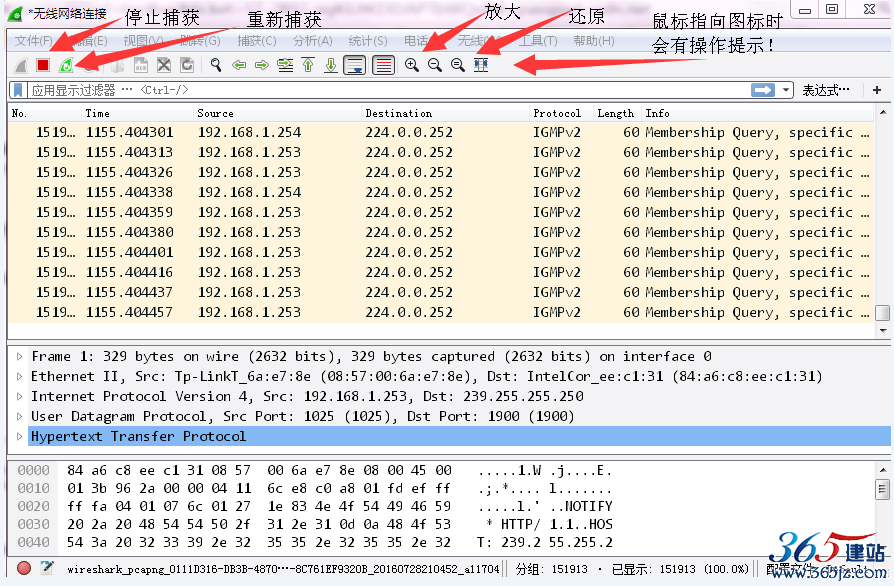Toggle auto-scroll during live capture

[x=355, y=65]
